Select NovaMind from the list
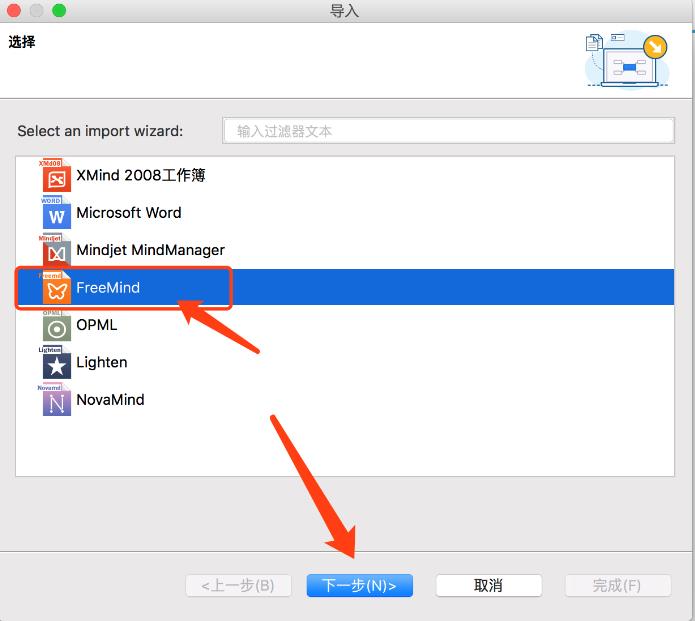 point(110,400)
